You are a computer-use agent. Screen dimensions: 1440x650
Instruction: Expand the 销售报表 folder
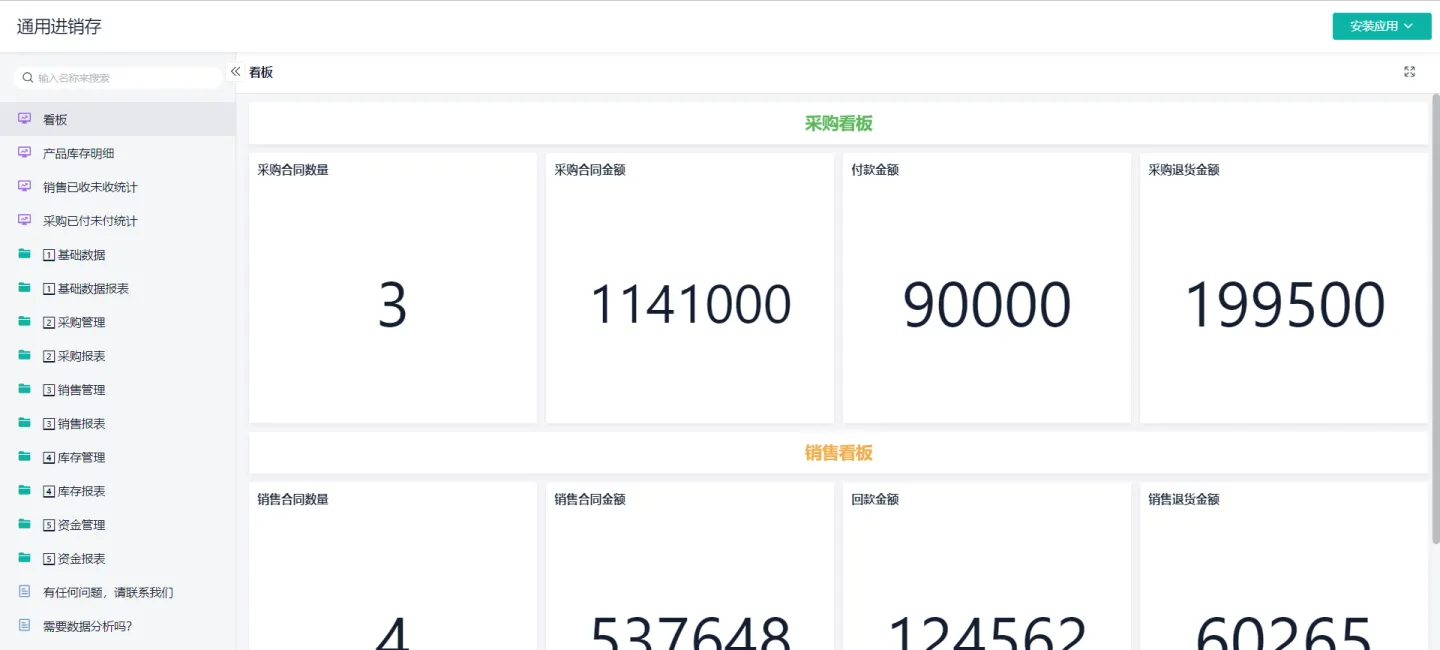click(x=118, y=423)
